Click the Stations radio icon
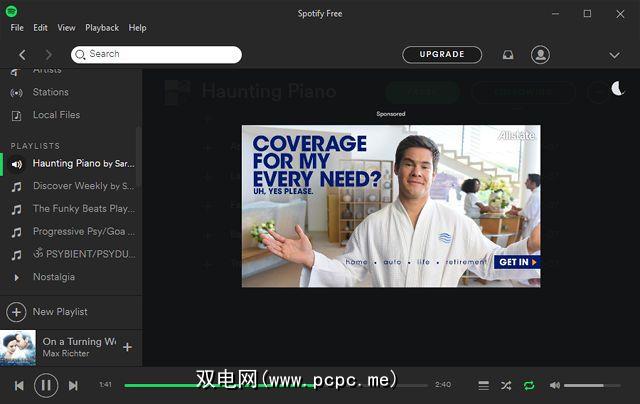640x404 pixels. pyautogui.click(x=16, y=93)
